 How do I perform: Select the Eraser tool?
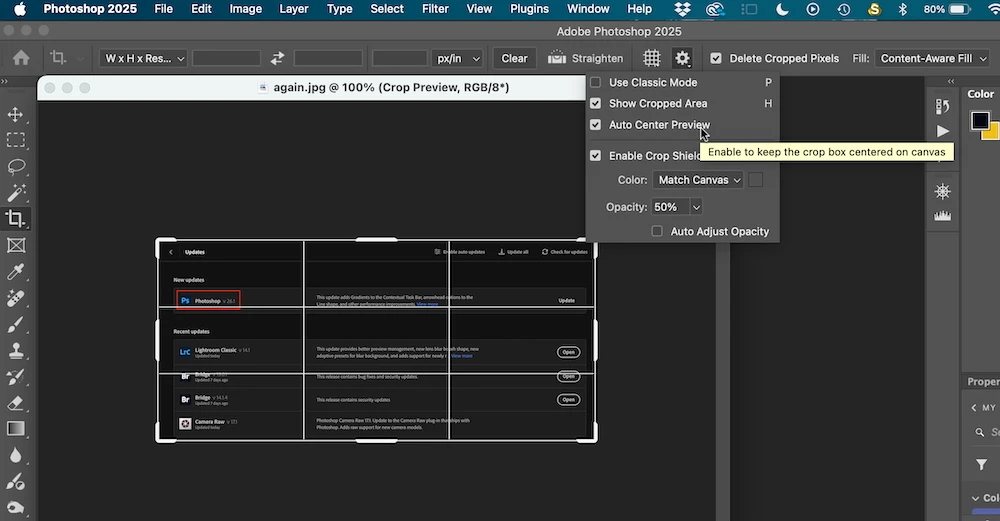click(15, 403)
